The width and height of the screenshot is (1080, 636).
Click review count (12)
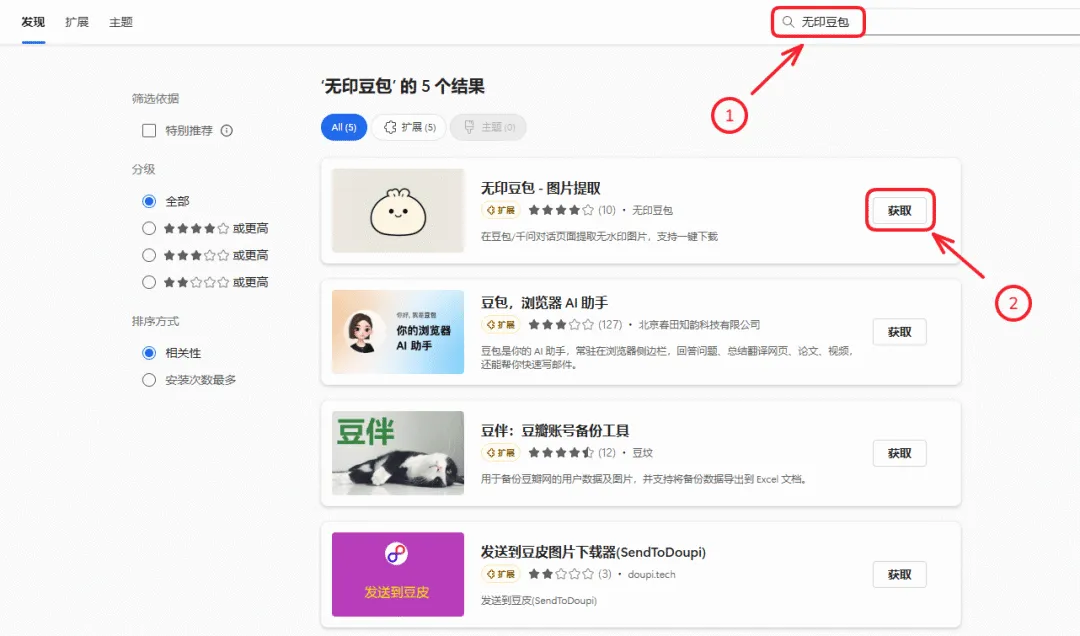[607, 453]
